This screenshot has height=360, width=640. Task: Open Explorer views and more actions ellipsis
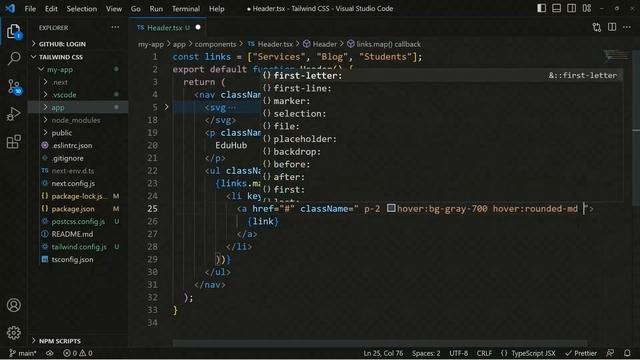point(115,27)
